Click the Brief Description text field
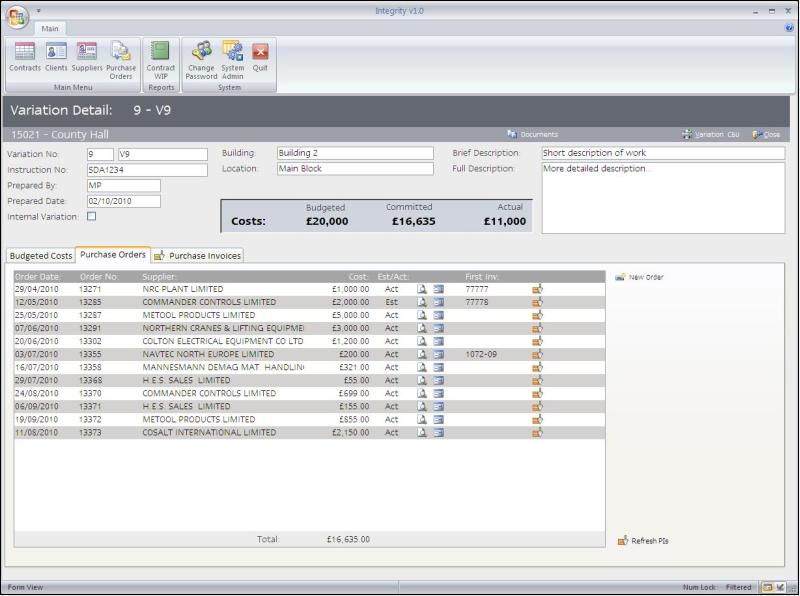 click(662, 153)
